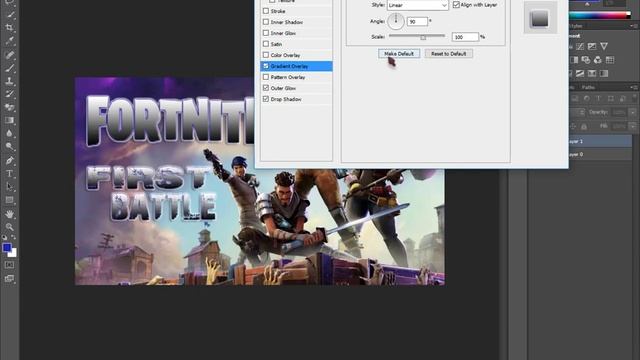Select the Horizontal Type tool
Screen dimensions: 640x360
click(9, 173)
